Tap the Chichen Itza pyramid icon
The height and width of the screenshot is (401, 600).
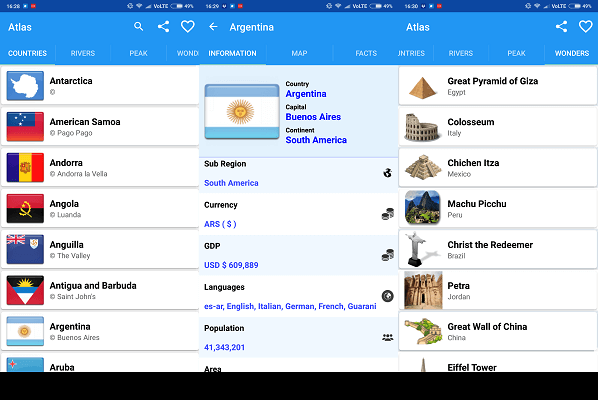pos(423,167)
